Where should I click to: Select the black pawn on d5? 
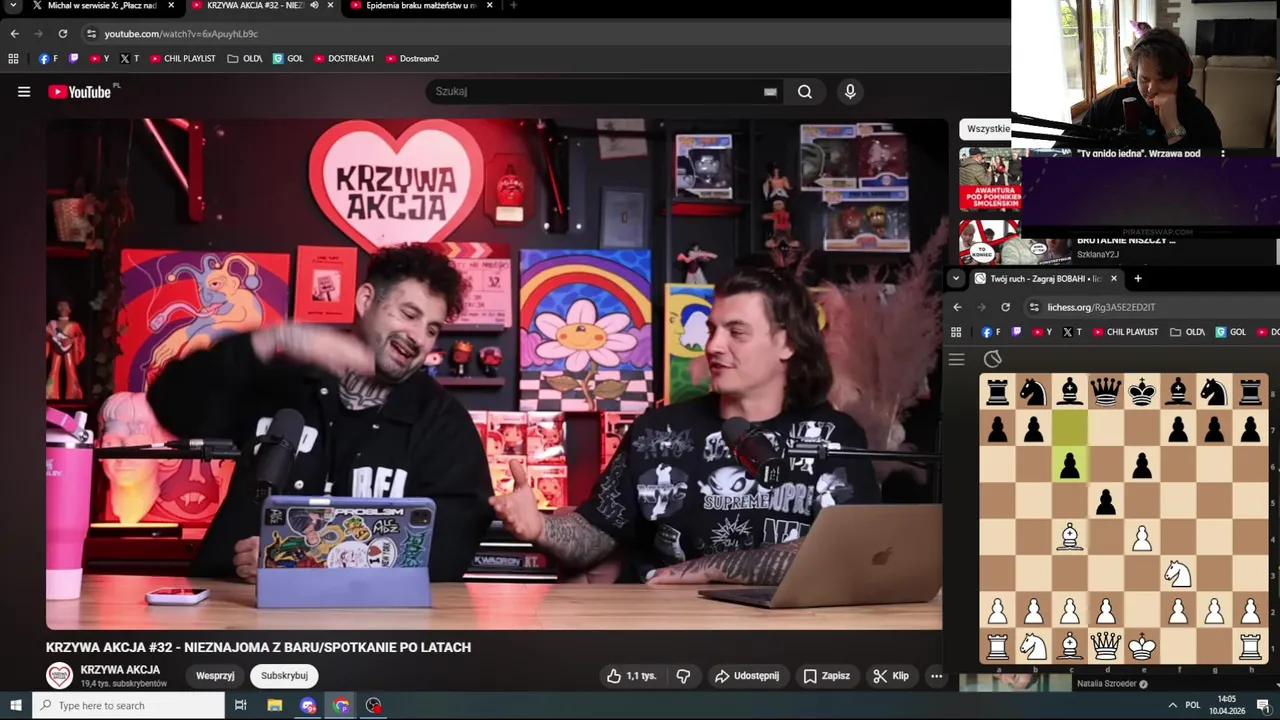[1105, 501]
